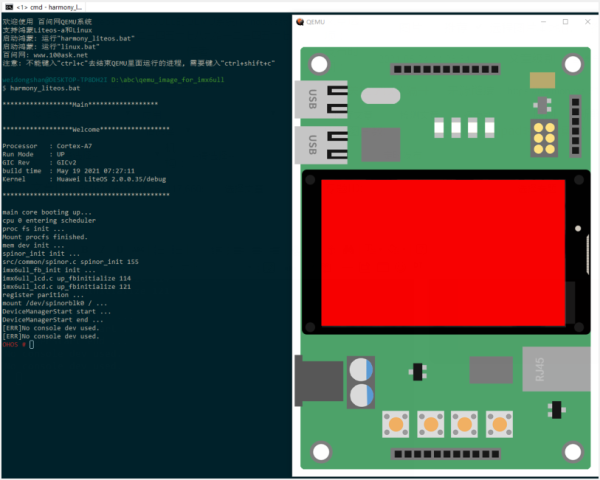The width and height of the screenshot is (600, 480).
Task: Click the tan component at top right of board
Action: pos(543,80)
